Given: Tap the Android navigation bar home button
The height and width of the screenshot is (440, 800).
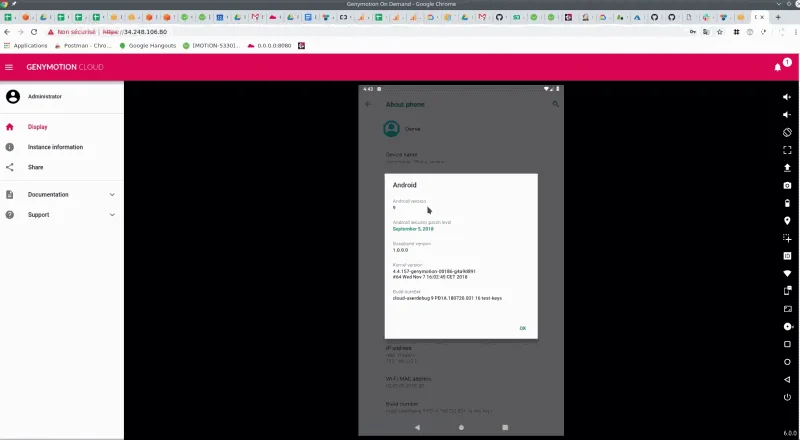Looking at the screenshot, I should coord(461,427).
